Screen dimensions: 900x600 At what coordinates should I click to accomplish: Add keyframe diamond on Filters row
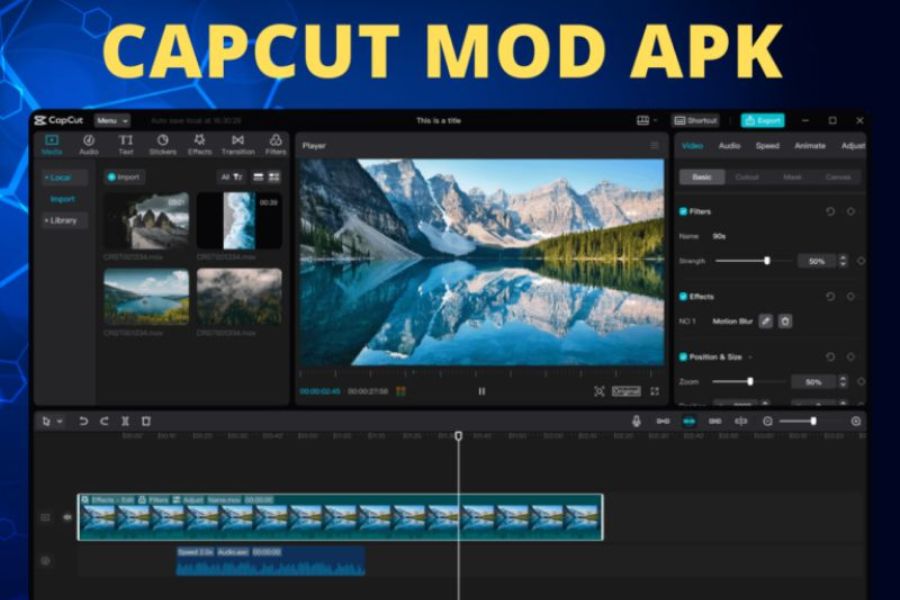tap(851, 212)
